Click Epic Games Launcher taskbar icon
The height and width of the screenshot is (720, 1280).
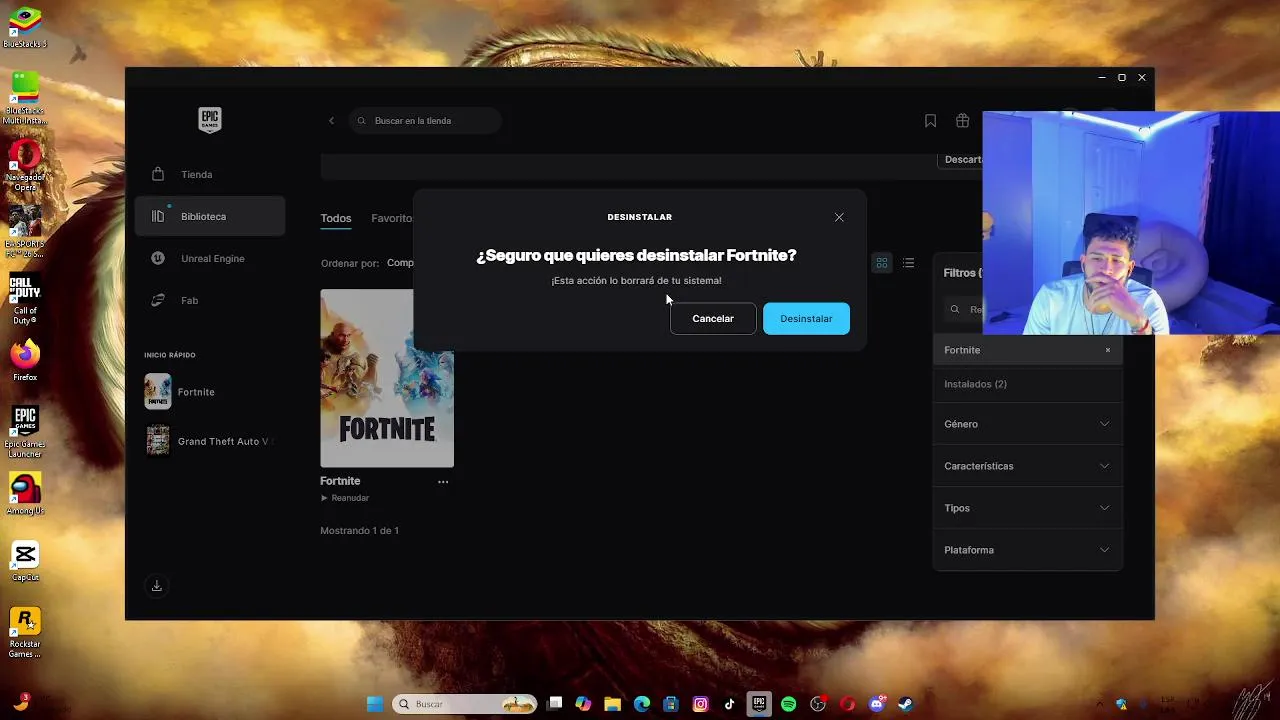click(x=759, y=704)
